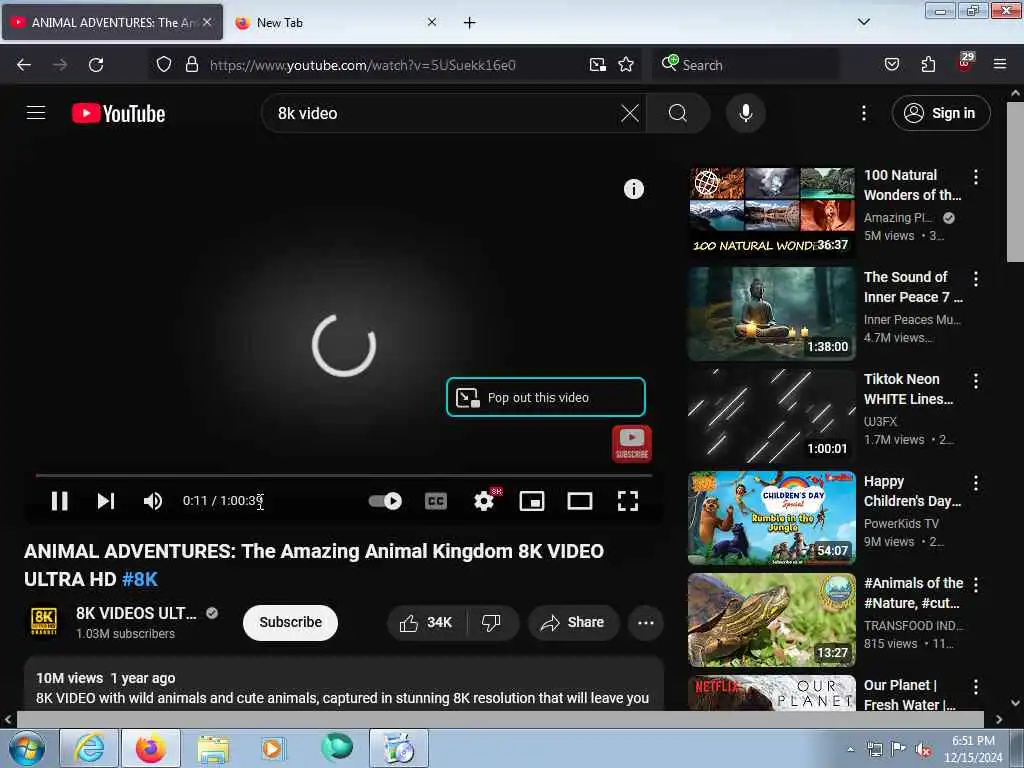Open Windows Explorer folder on taskbar
1024x768 pixels.
[x=213, y=748]
